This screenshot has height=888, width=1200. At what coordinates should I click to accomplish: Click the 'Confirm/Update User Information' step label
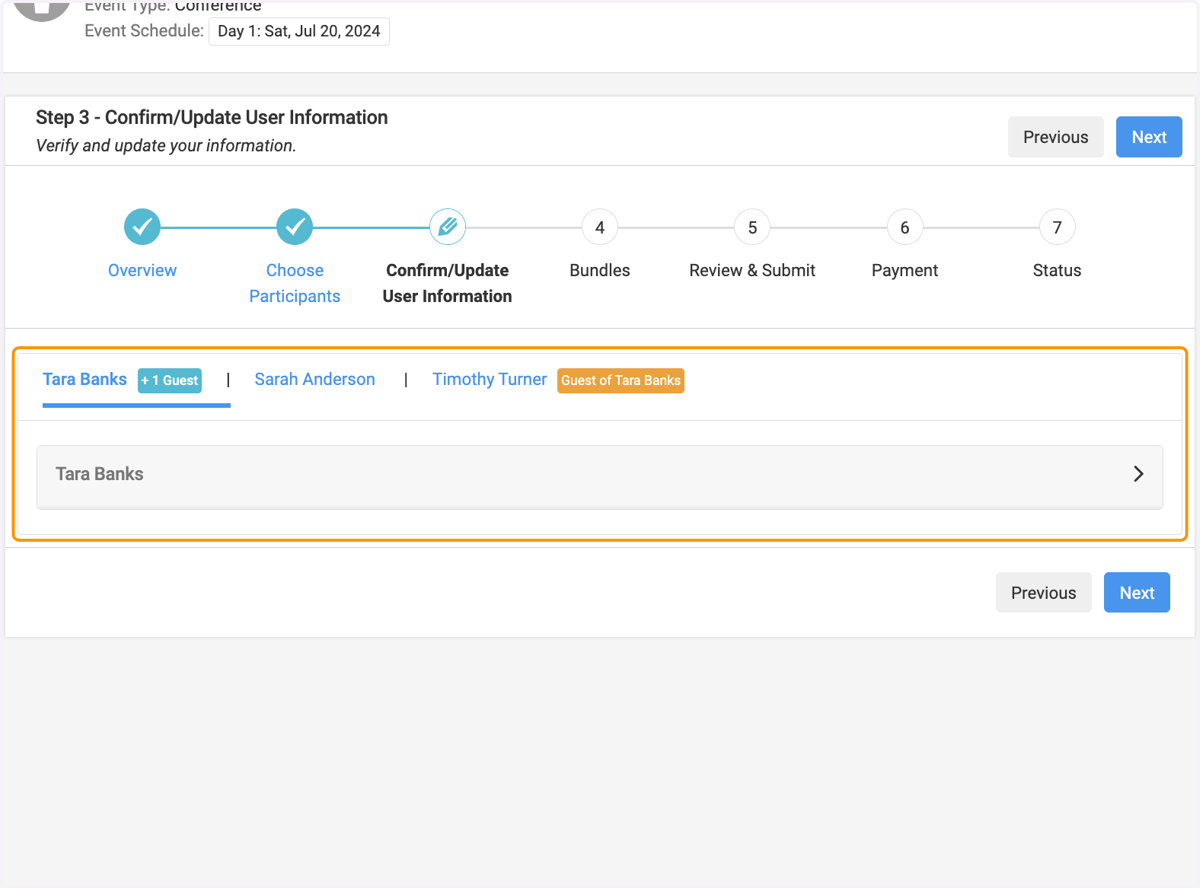pos(447,283)
